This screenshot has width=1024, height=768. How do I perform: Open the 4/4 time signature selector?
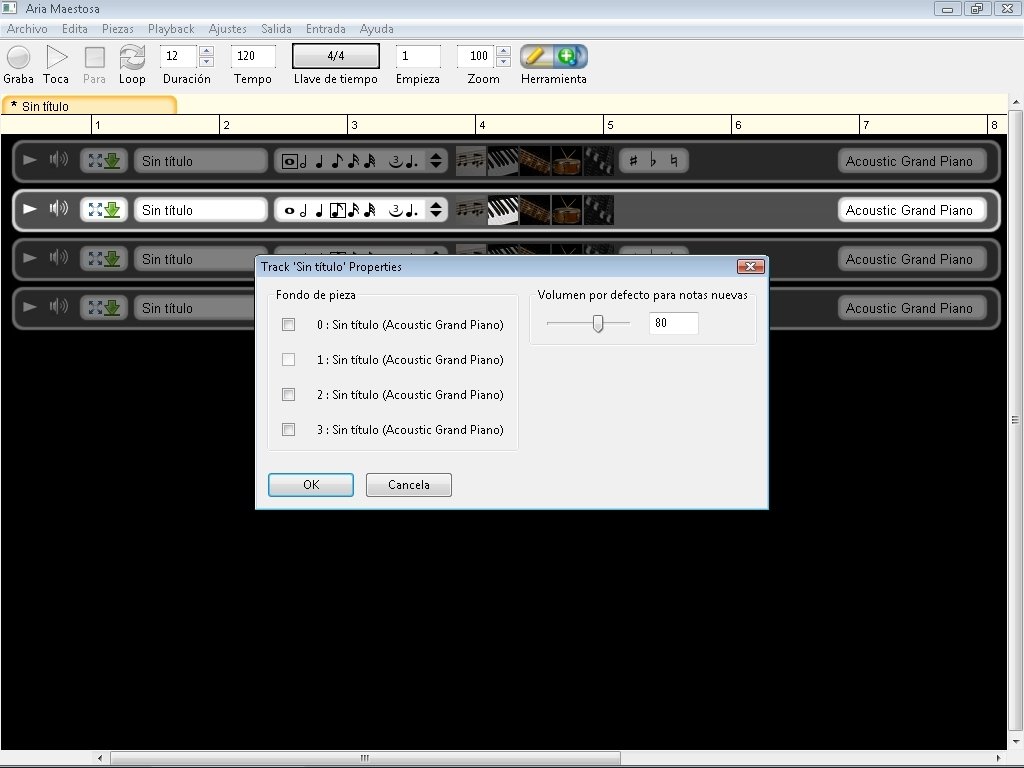tap(336, 56)
